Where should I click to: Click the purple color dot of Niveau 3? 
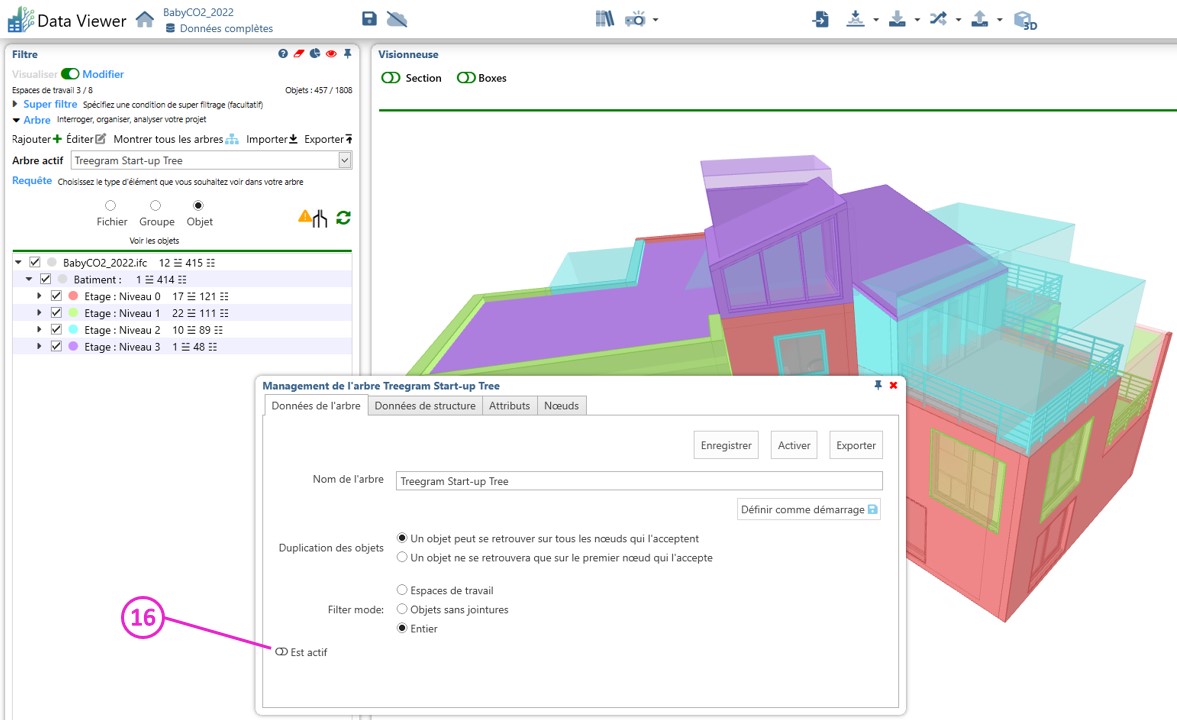[x=73, y=346]
